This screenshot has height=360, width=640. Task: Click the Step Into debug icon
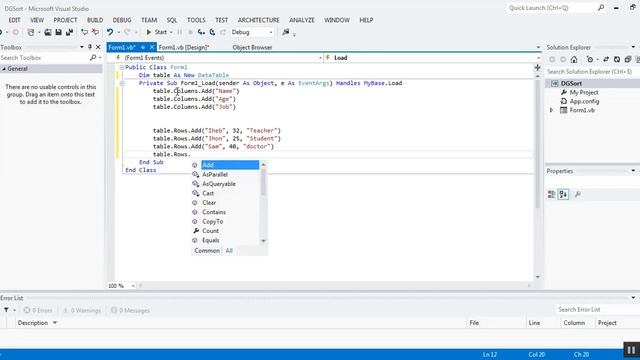pyautogui.click(x=201, y=32)
